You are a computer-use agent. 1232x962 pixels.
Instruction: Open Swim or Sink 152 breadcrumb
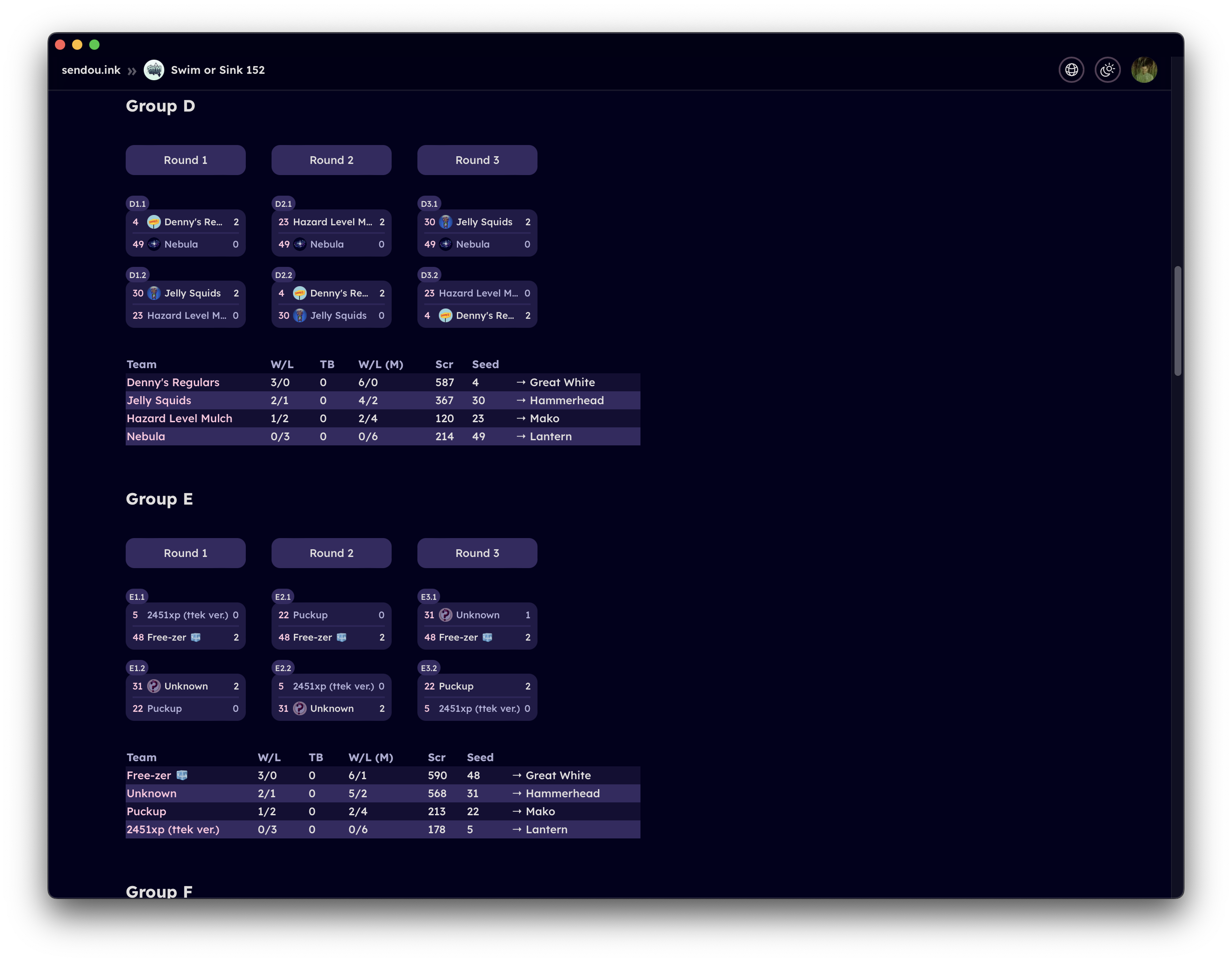tap(218, 70)
